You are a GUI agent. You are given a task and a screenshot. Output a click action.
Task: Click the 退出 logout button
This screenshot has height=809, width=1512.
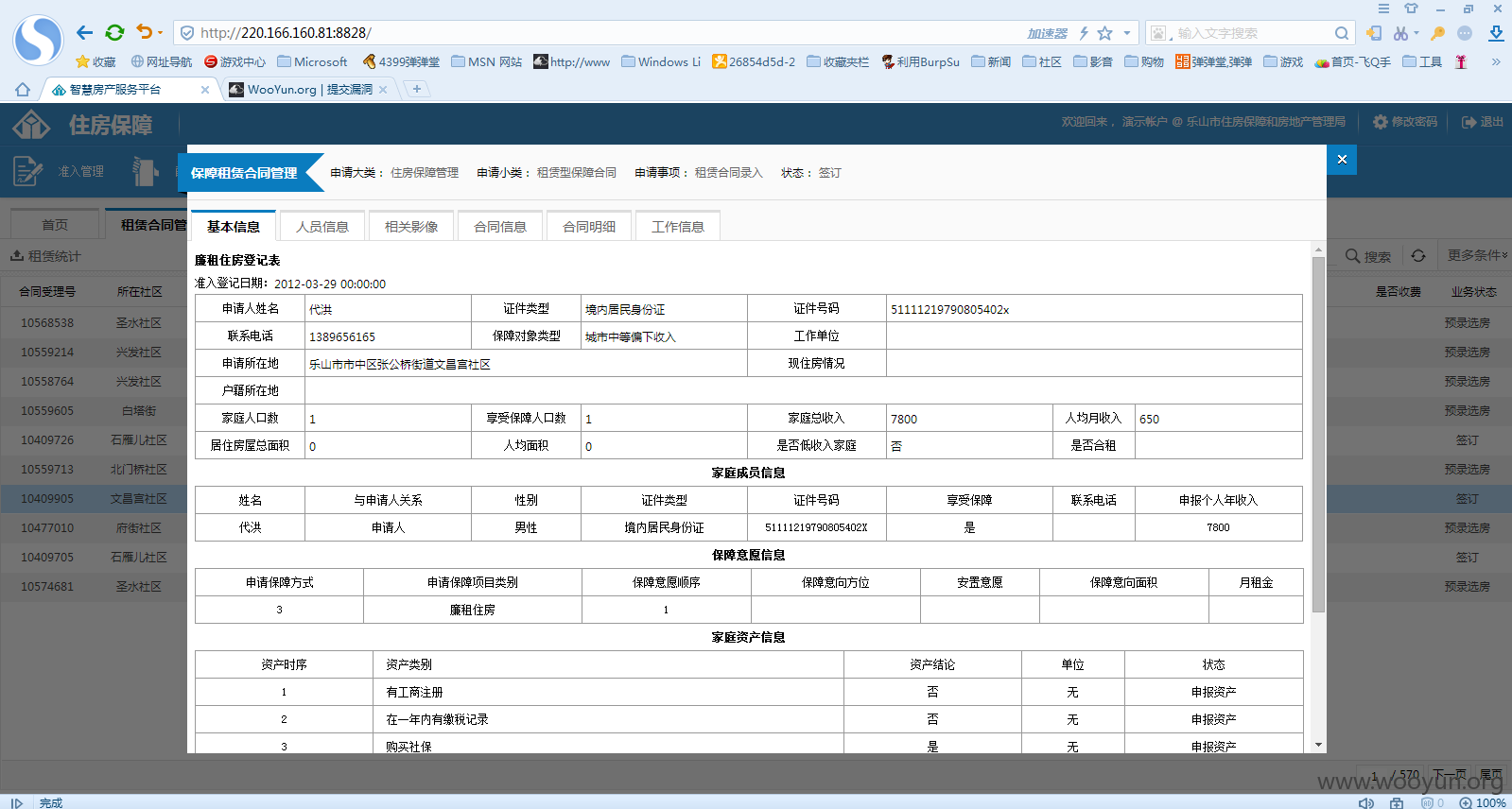click(x=1483, y=122)
